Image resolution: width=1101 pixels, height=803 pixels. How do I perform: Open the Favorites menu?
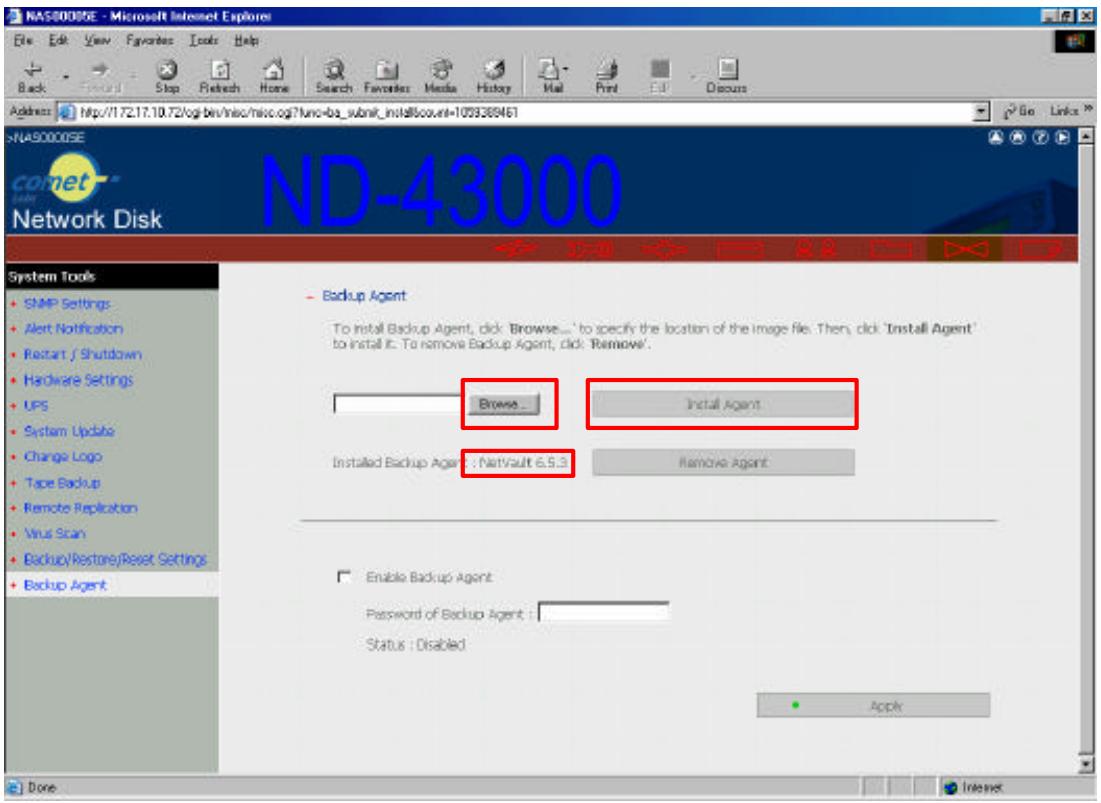click(x=150, y=40)
